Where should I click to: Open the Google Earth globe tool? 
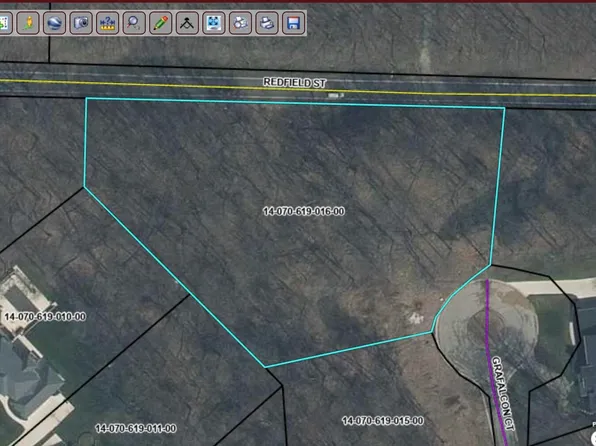coord(54,23)
